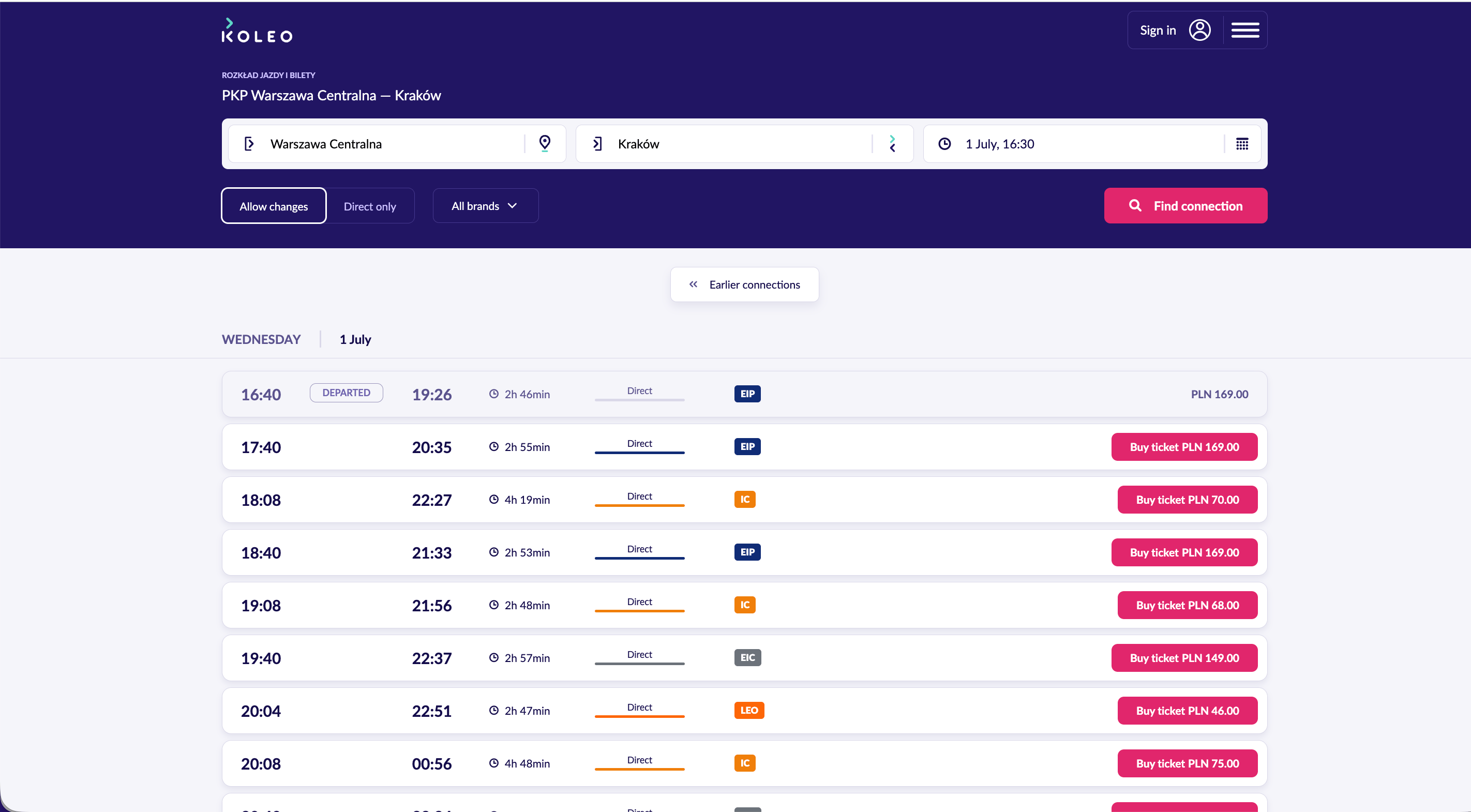Buy the 18:40 ticket for PLN 169.00
Viewport: 1471px width, 812px height.
click(1184, 552)
